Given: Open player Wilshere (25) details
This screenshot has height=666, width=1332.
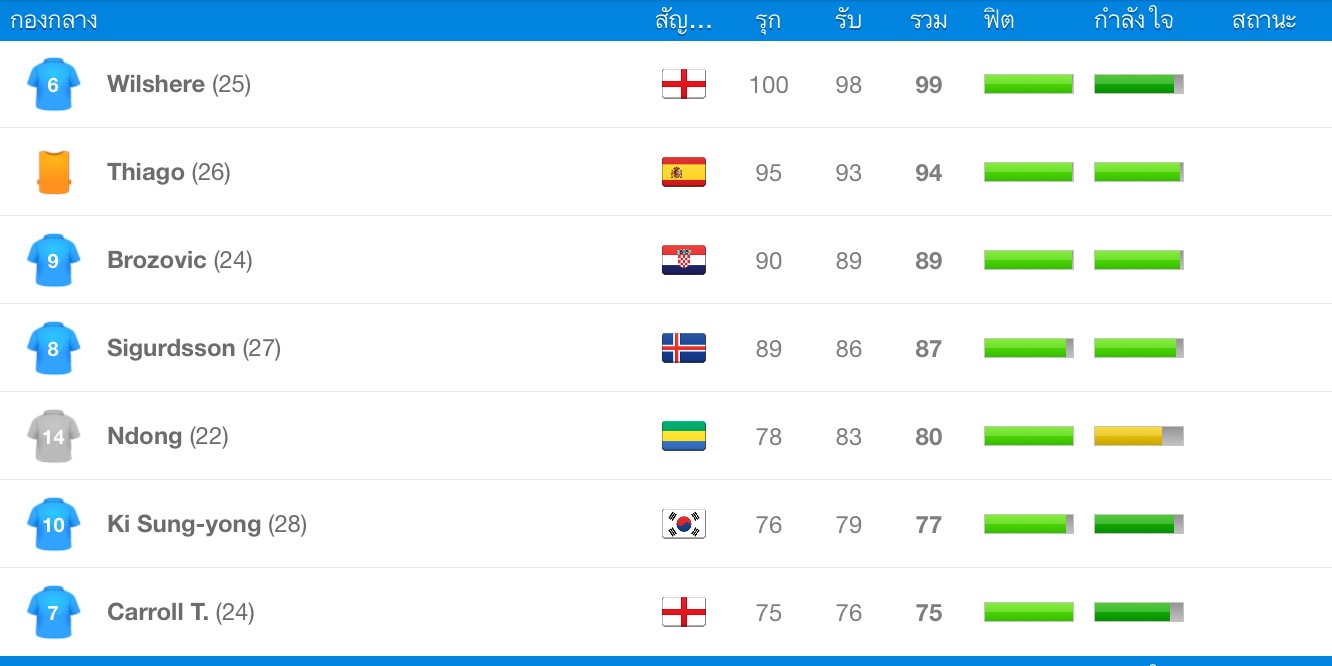Looking at the screenshot, I should (179, 84).
